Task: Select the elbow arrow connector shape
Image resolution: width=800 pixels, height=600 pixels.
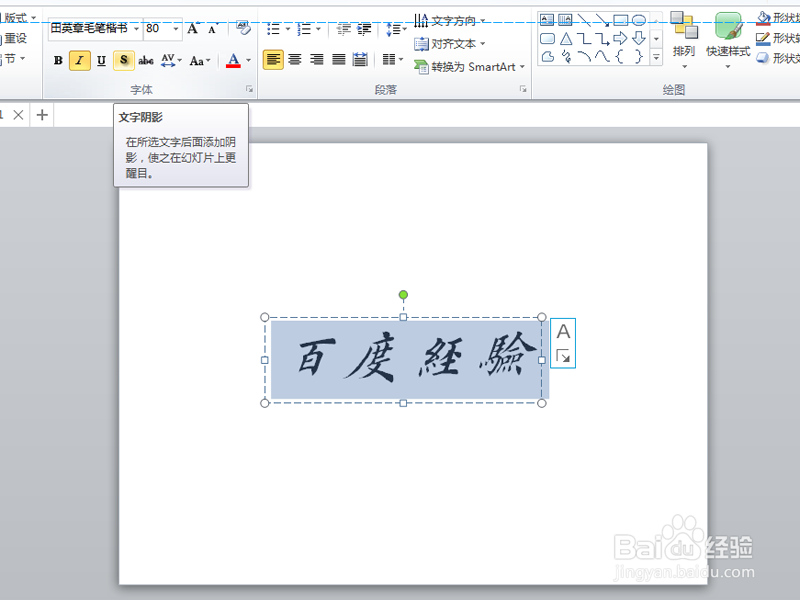Action: coord(602,39)
